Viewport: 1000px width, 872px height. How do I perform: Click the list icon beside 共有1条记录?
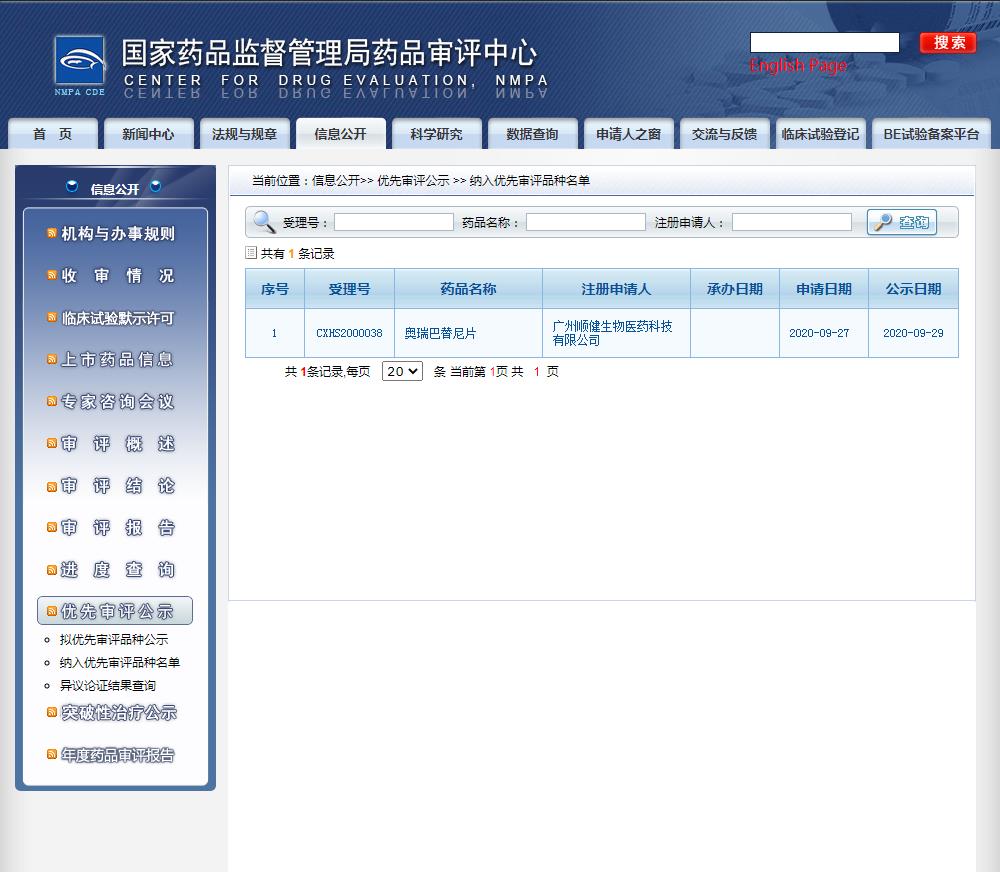point(251,253)
